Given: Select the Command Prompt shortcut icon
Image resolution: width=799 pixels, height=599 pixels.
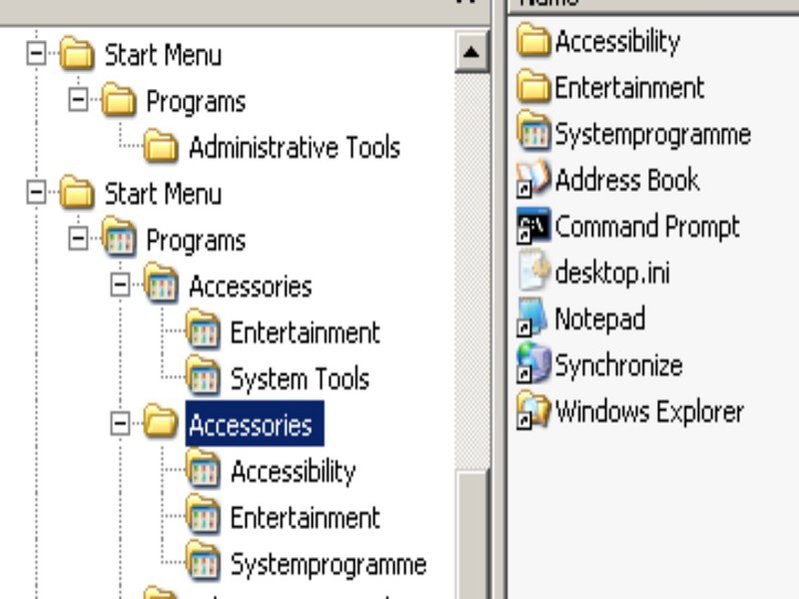Looking at the screenshot, I should [534, 225].
